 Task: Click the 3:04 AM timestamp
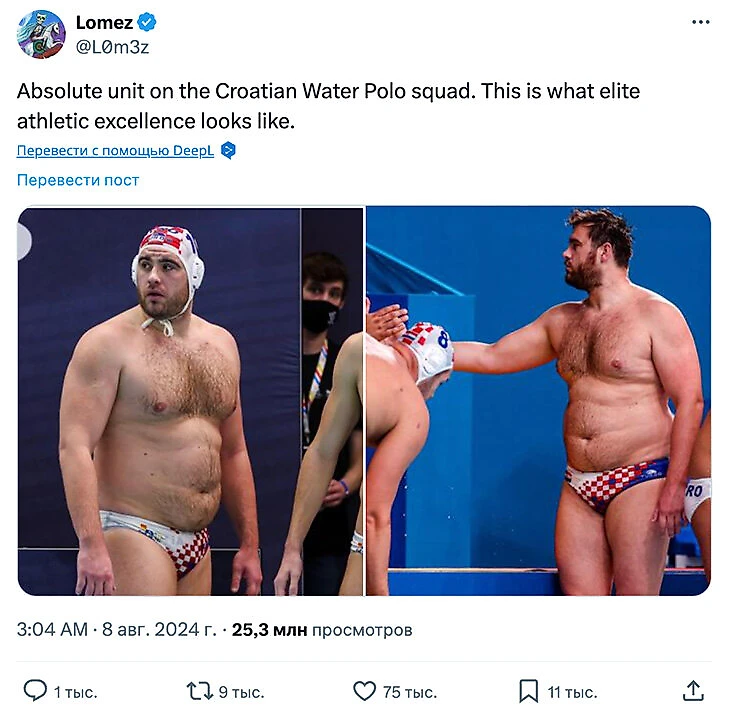point(51,630)
